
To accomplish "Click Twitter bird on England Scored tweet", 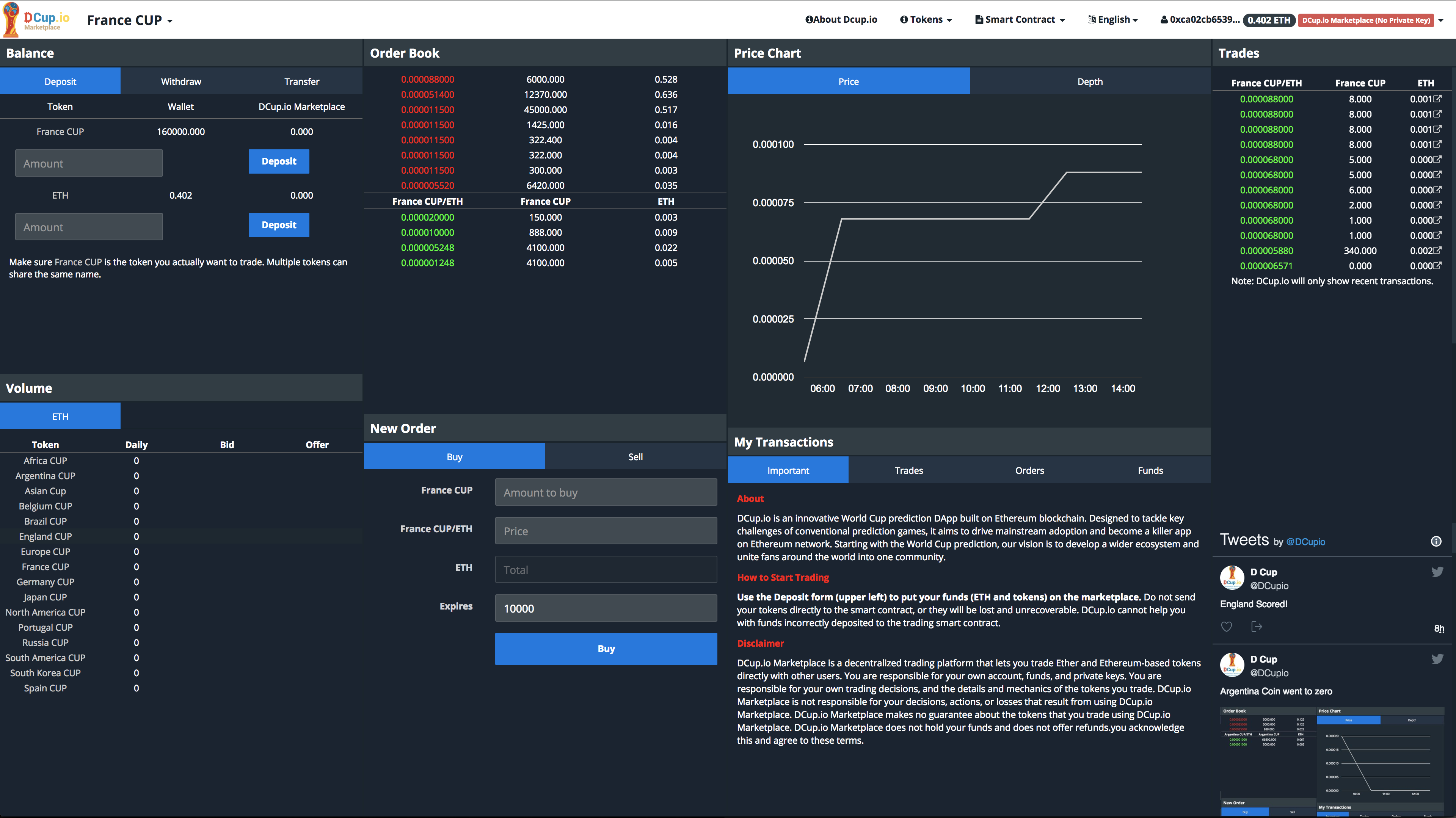I will click(1437, 572).
